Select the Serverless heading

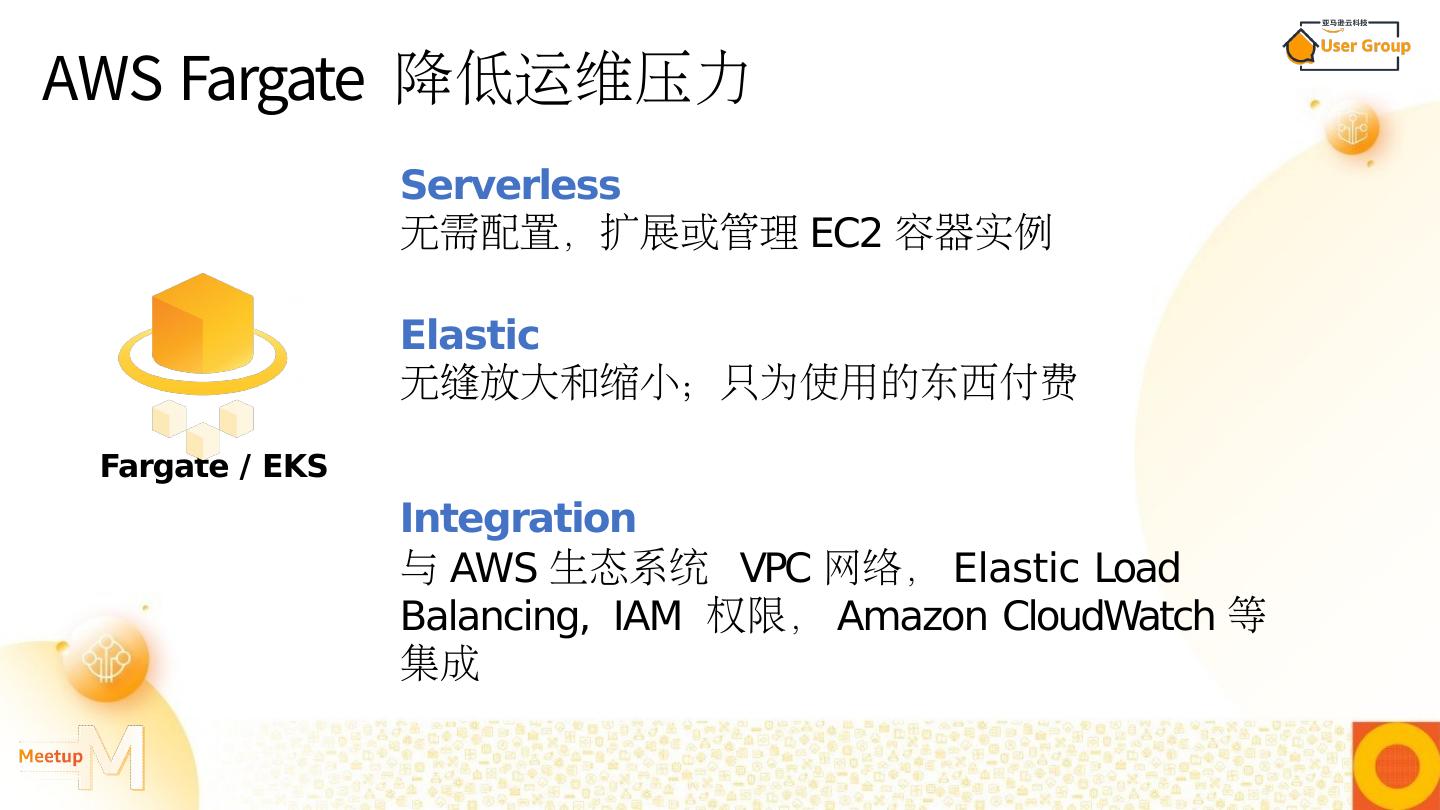pyautogui.click(x=510, y=185)
